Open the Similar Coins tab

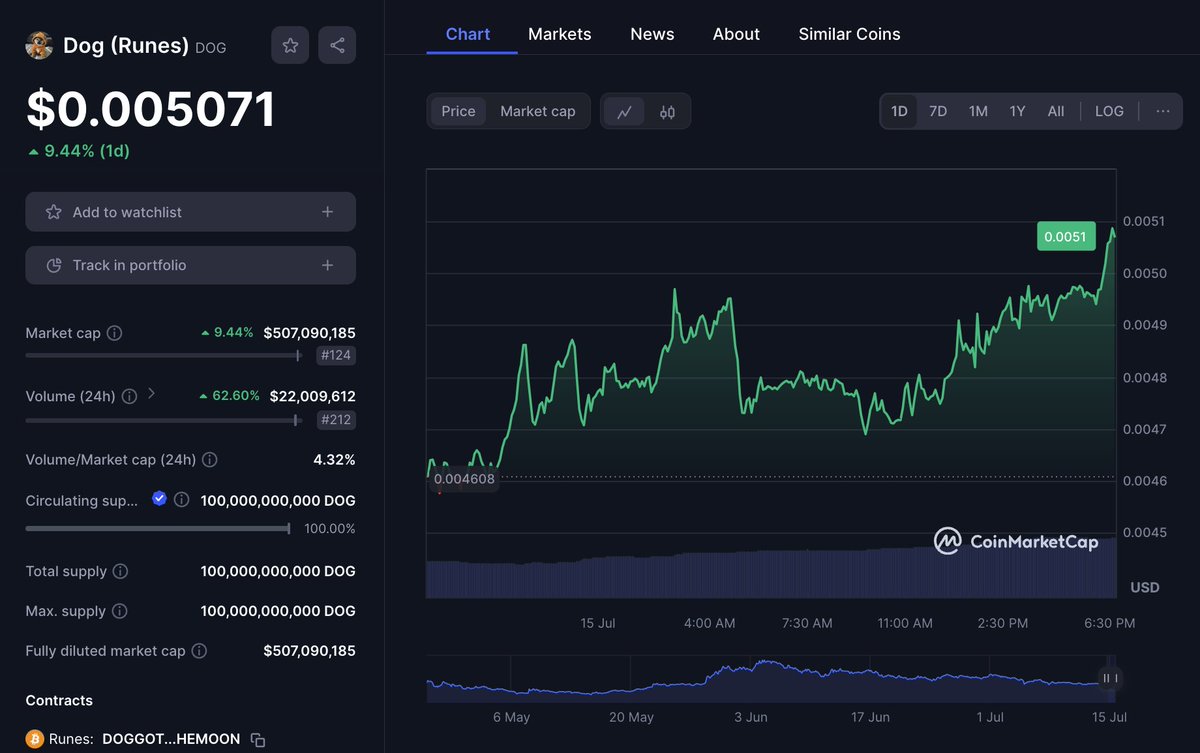click(849, 33)
